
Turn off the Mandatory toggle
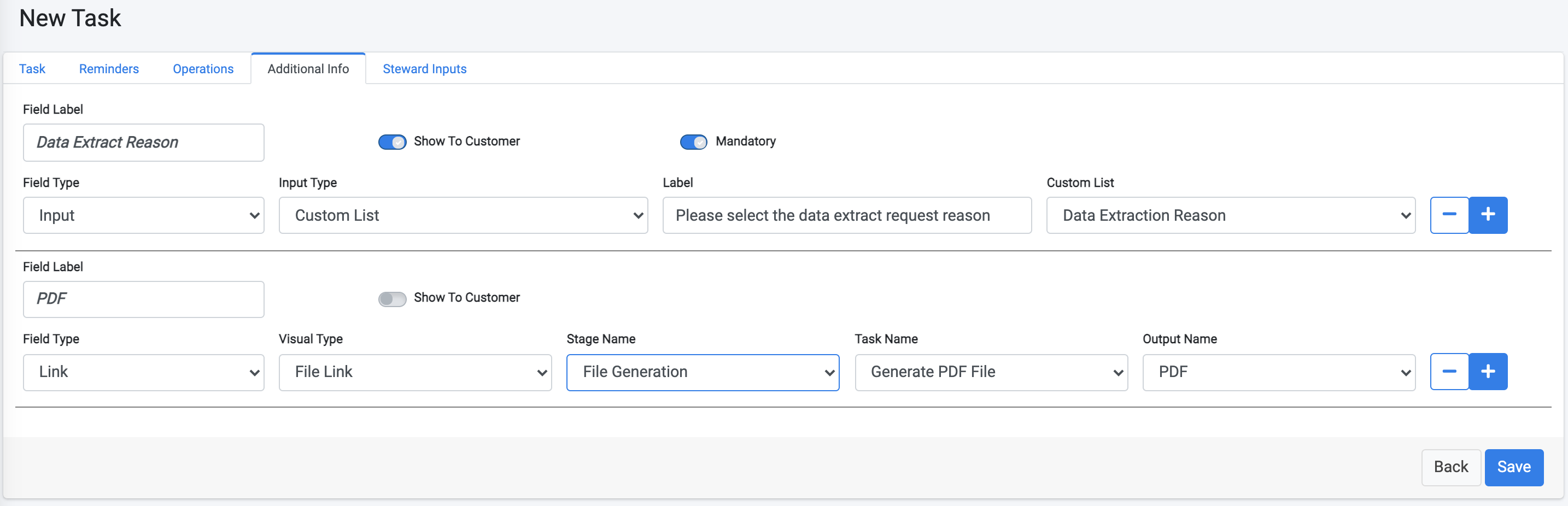(693, 141)
